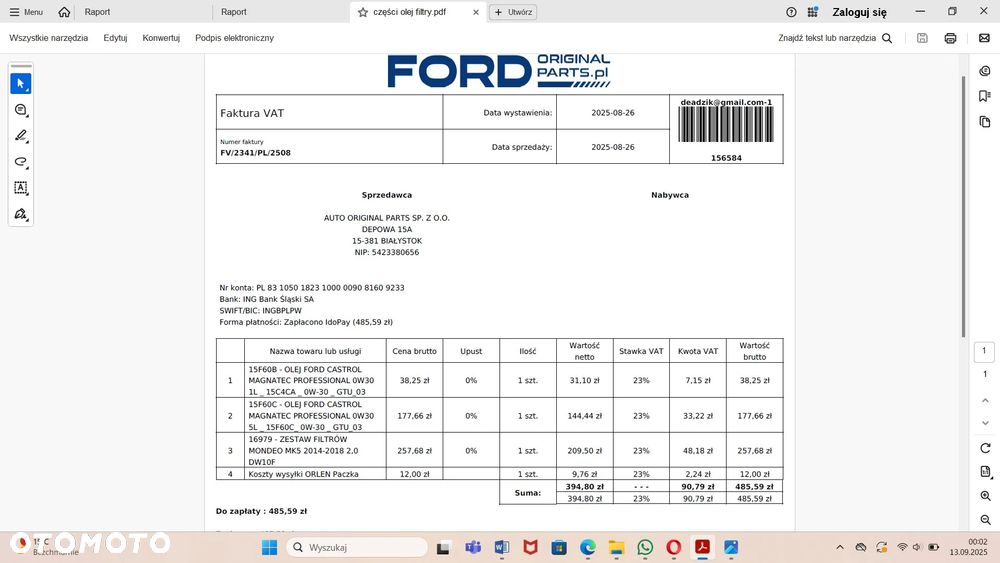Print the invoice with the printer icon
This screenshot has height=563, width=1000.
(x=950, y=38)
